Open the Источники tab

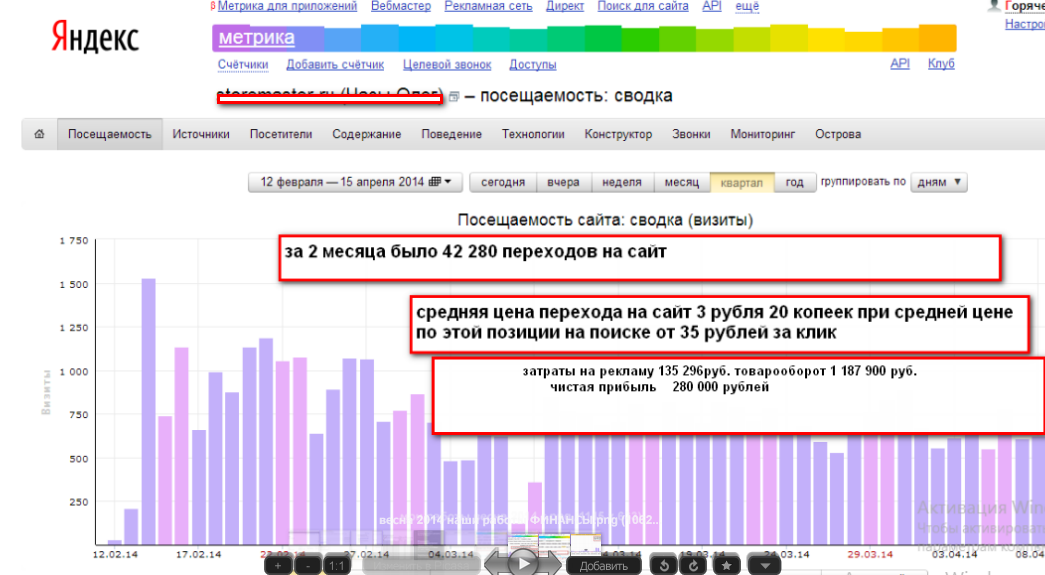(x=201, y=134)
